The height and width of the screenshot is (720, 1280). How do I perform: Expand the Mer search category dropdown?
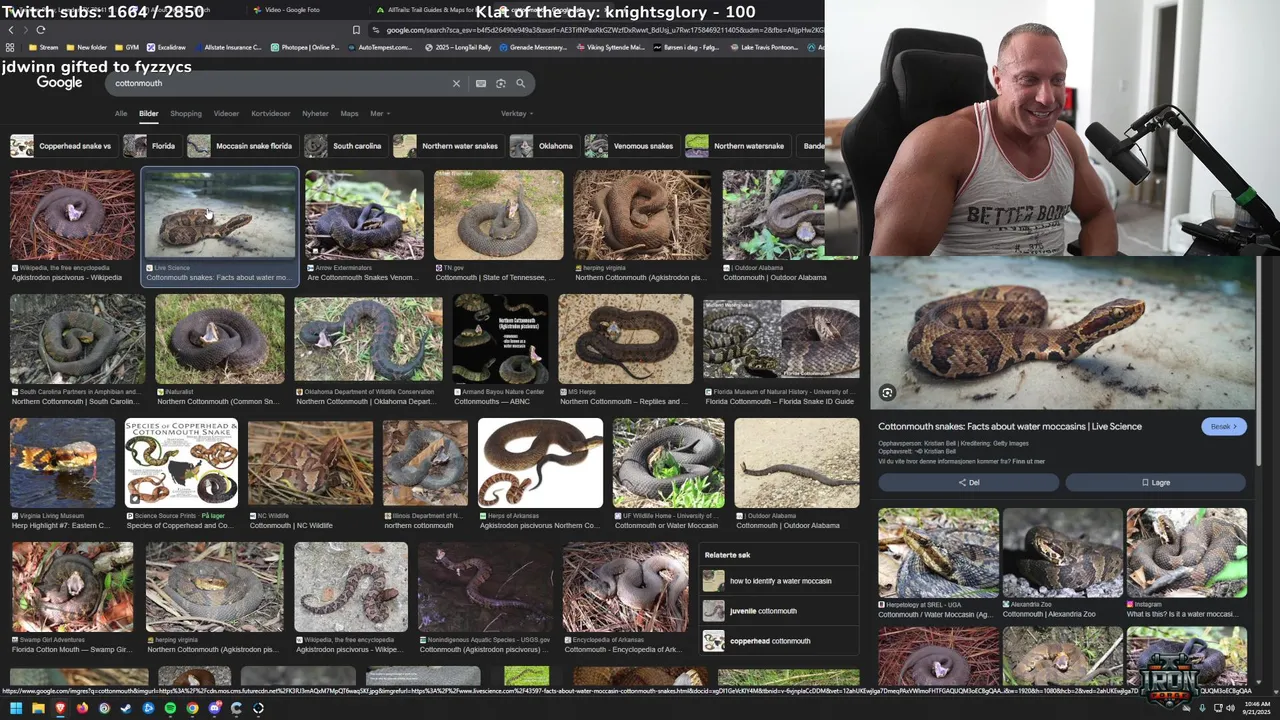click(380, 113)
